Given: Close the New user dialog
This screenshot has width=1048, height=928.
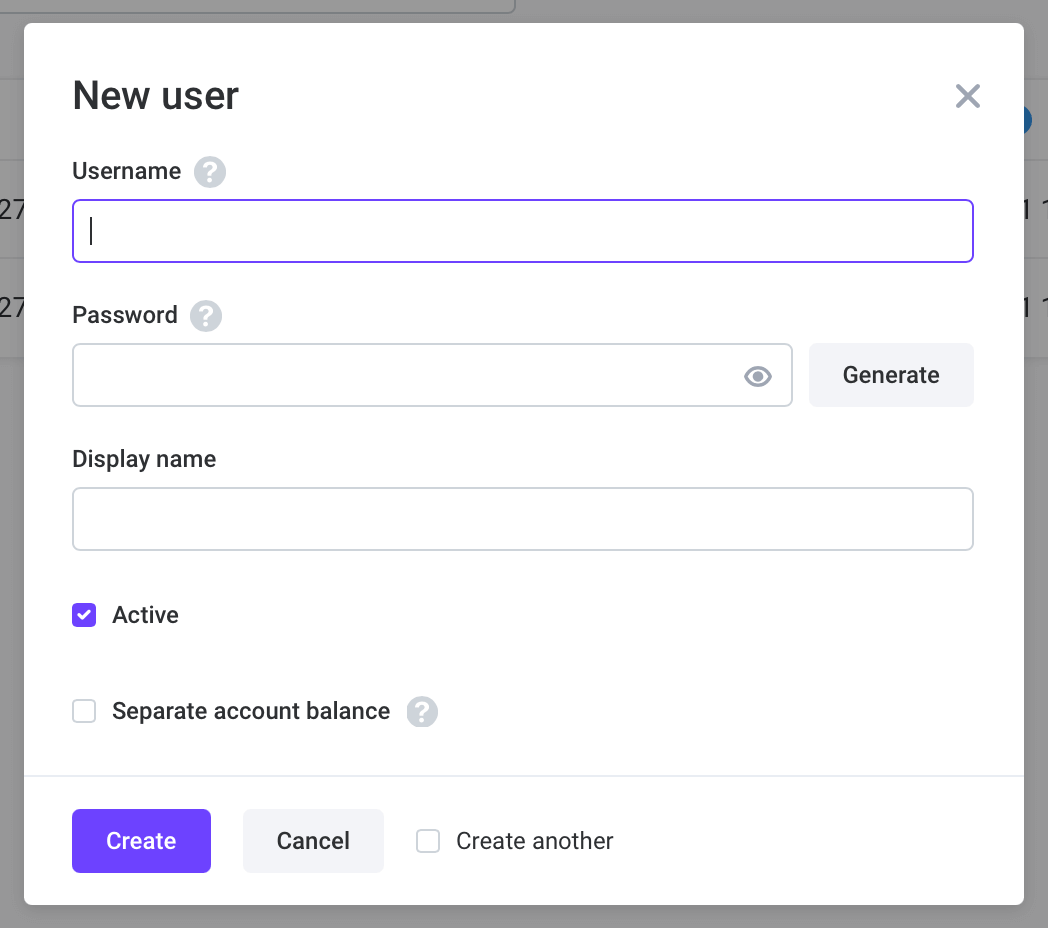Looking at the screenshot, I should tap(967, 96).
